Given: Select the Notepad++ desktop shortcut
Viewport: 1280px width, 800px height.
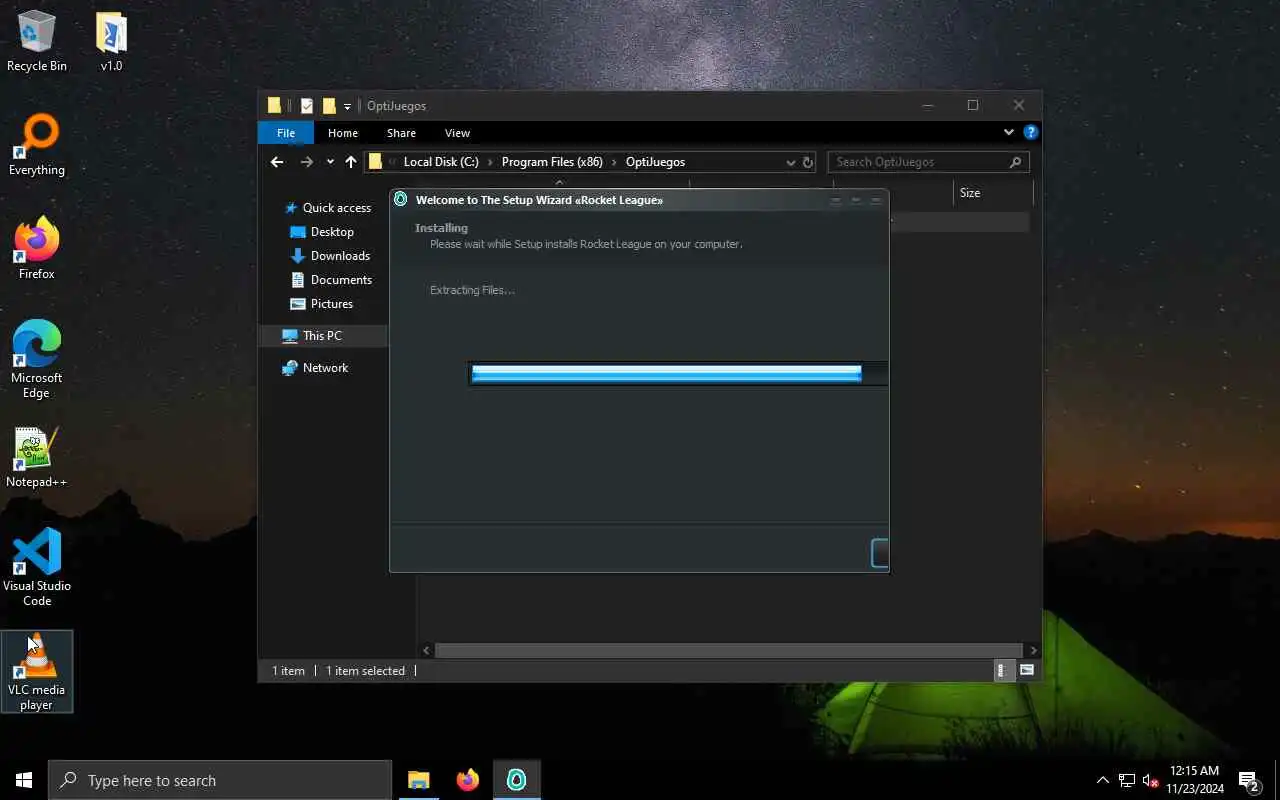Looking at the screenshot, I should coord(37,458).
